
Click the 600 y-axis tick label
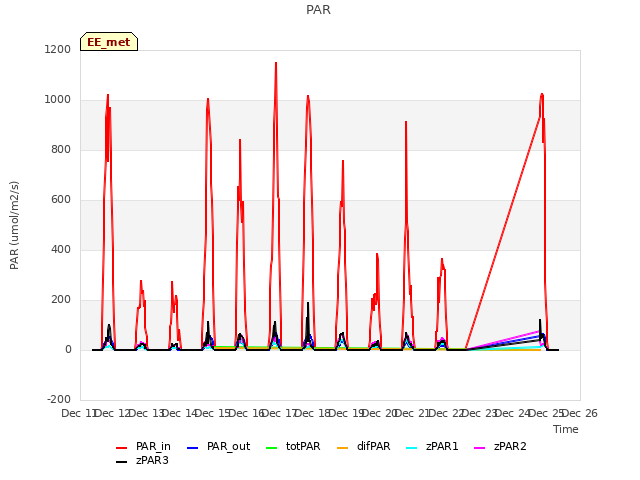pos(61,200)
